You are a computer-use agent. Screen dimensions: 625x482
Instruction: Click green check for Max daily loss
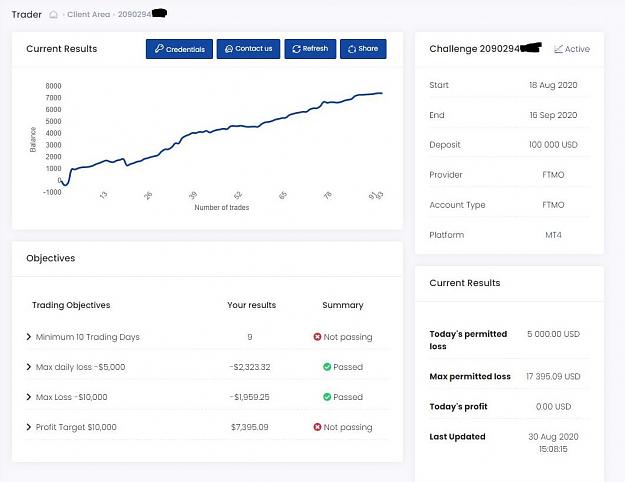click(327, 367)
